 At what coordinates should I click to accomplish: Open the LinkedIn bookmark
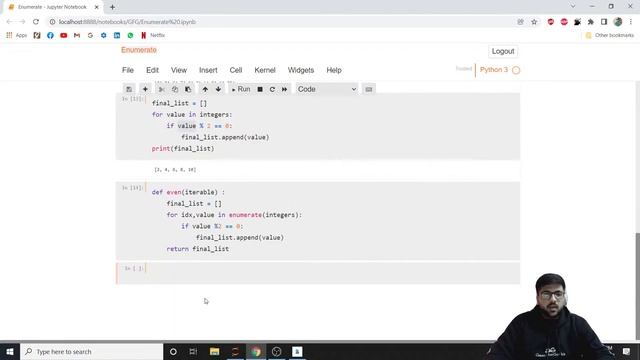(117, 36)
